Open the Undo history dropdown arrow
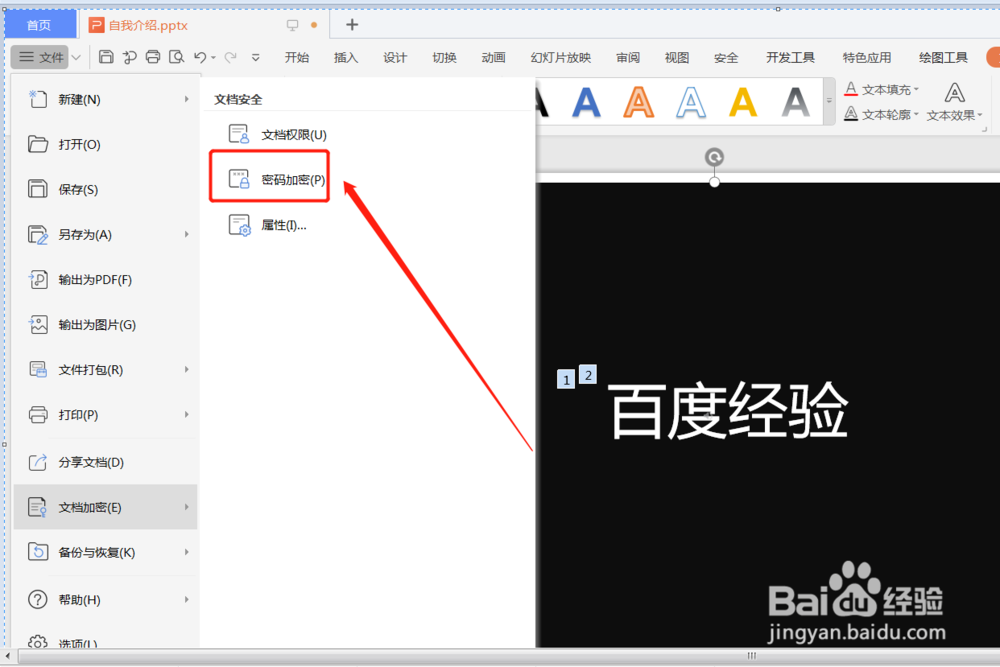 pyautogui.click(x=213, y=57)
